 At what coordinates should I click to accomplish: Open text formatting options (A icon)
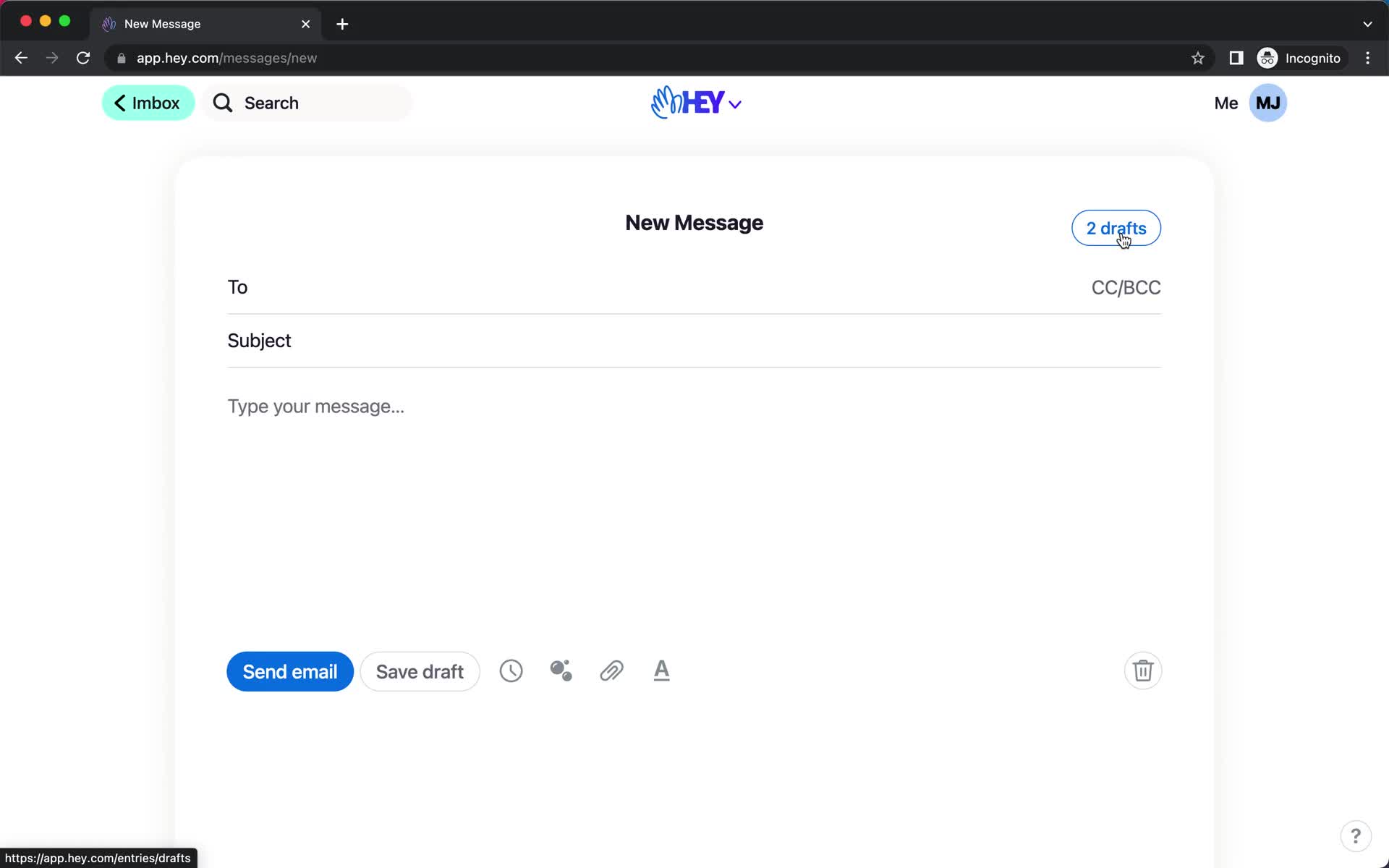pos(661,671)
